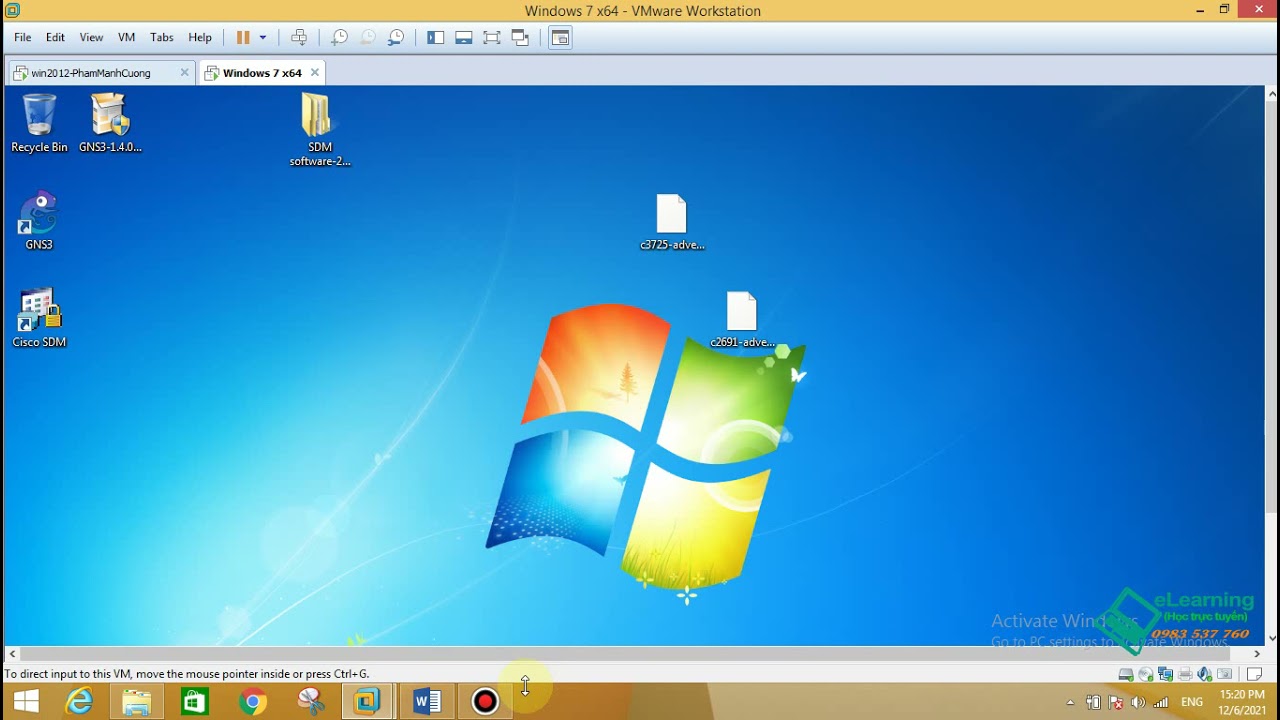Close the Windows 7 x64 tab

tap(315, 72)
